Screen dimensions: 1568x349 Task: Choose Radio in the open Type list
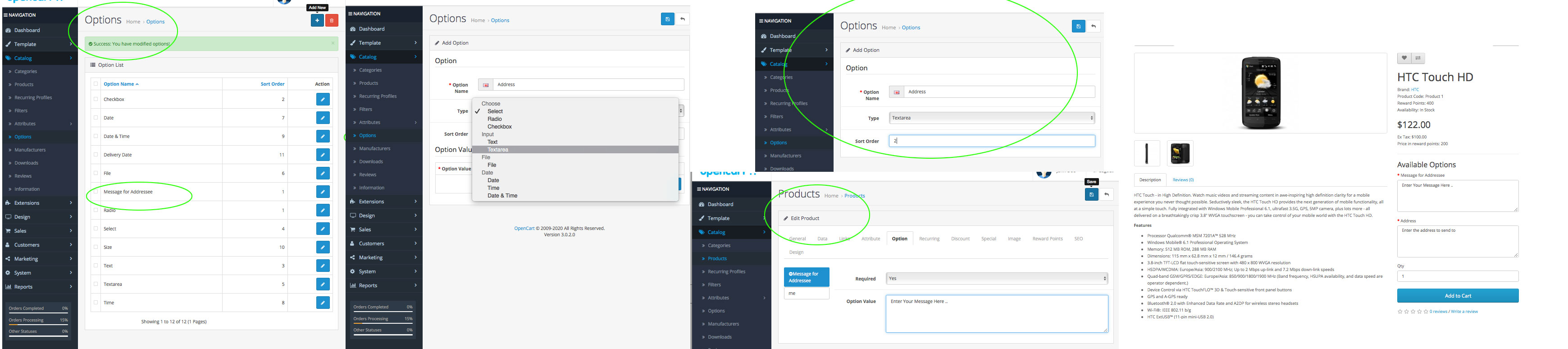click(575, 119)
